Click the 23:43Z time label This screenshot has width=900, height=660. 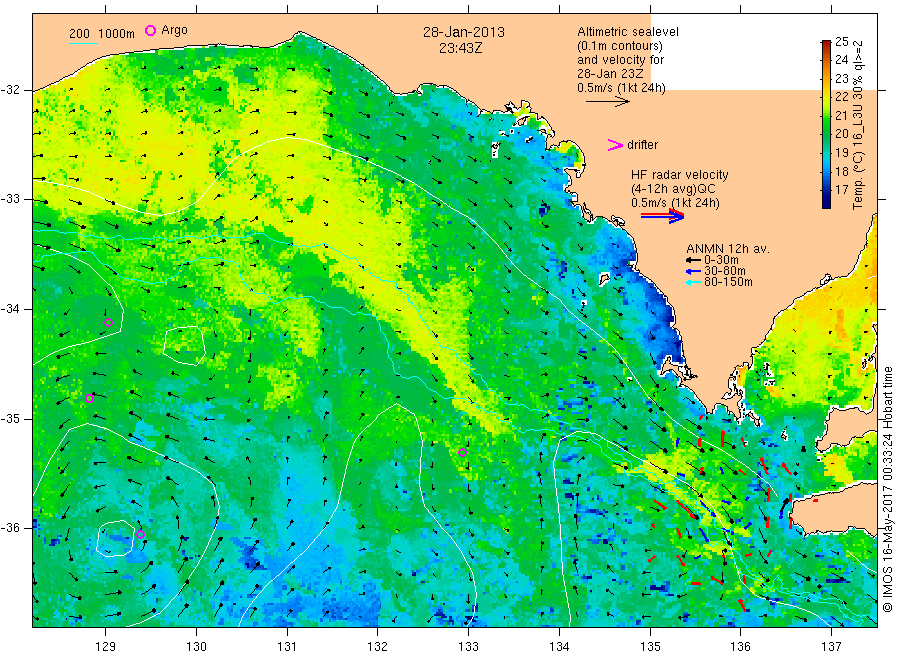point(460,48)
